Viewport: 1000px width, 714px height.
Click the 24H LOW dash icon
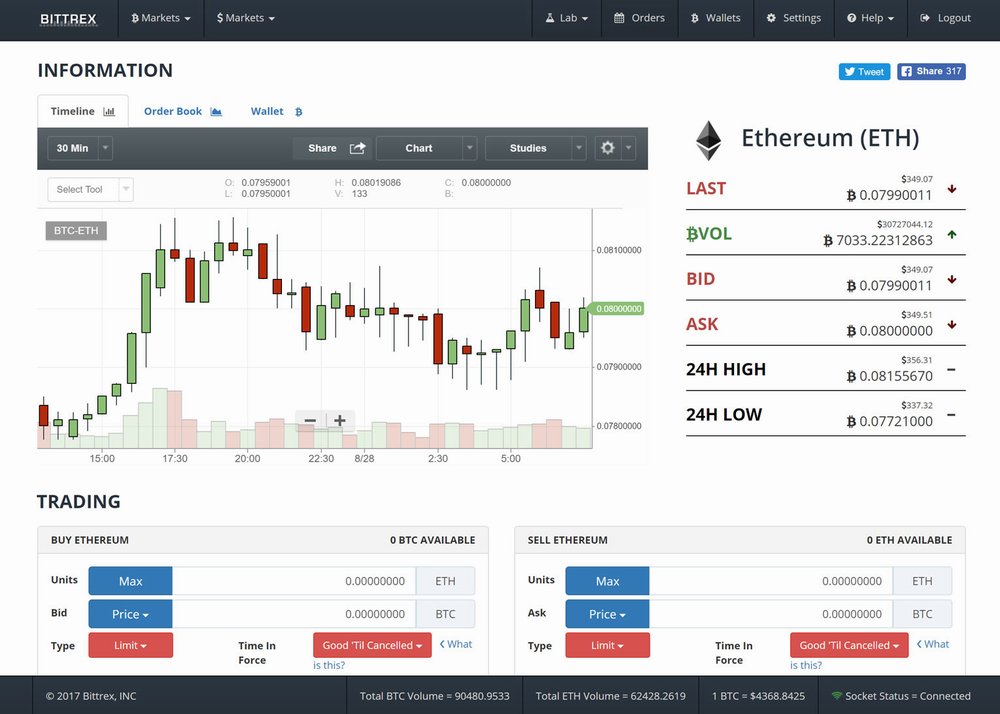tap(951, 415)
